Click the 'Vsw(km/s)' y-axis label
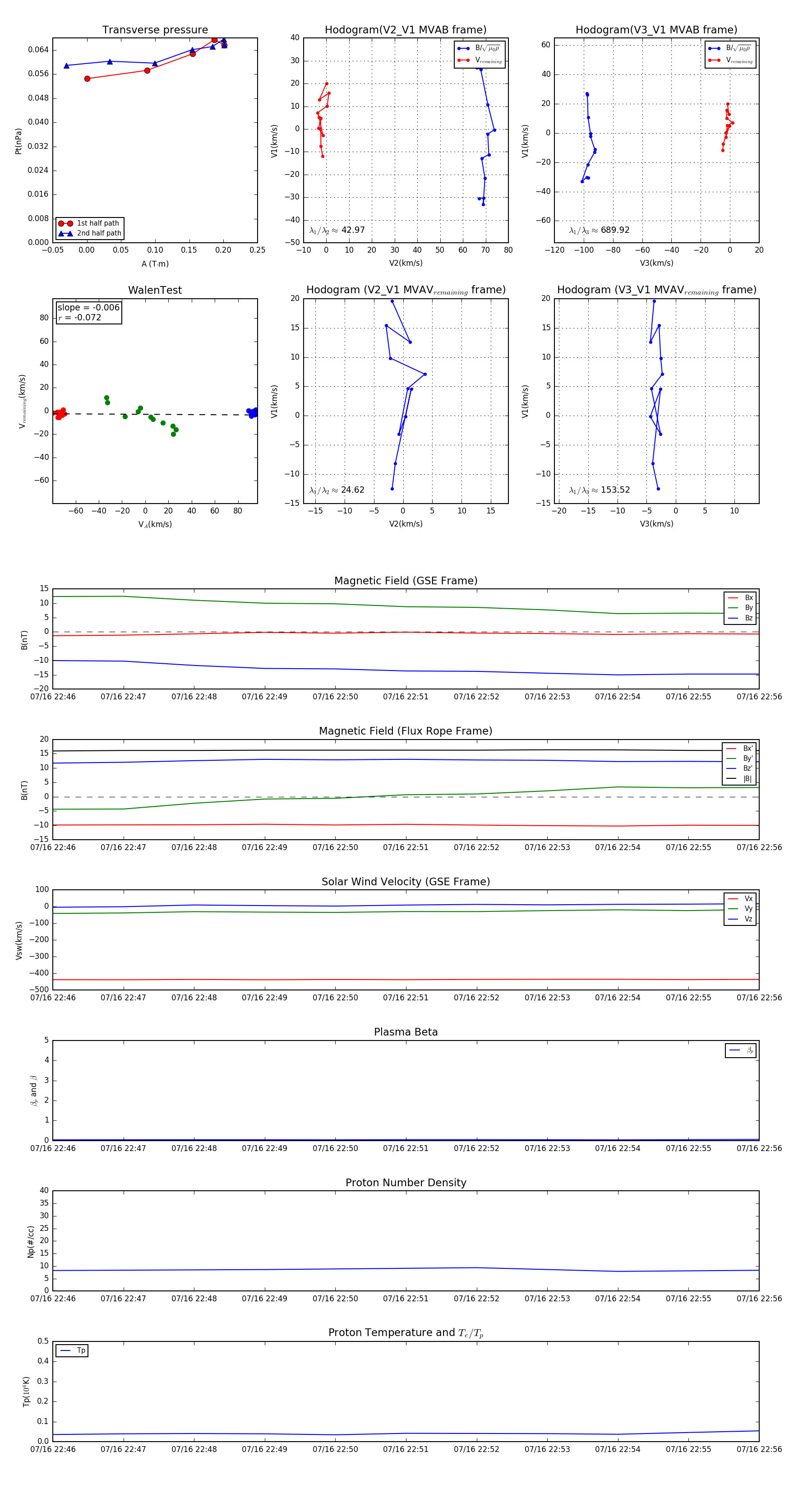 [x=18, y=940]
